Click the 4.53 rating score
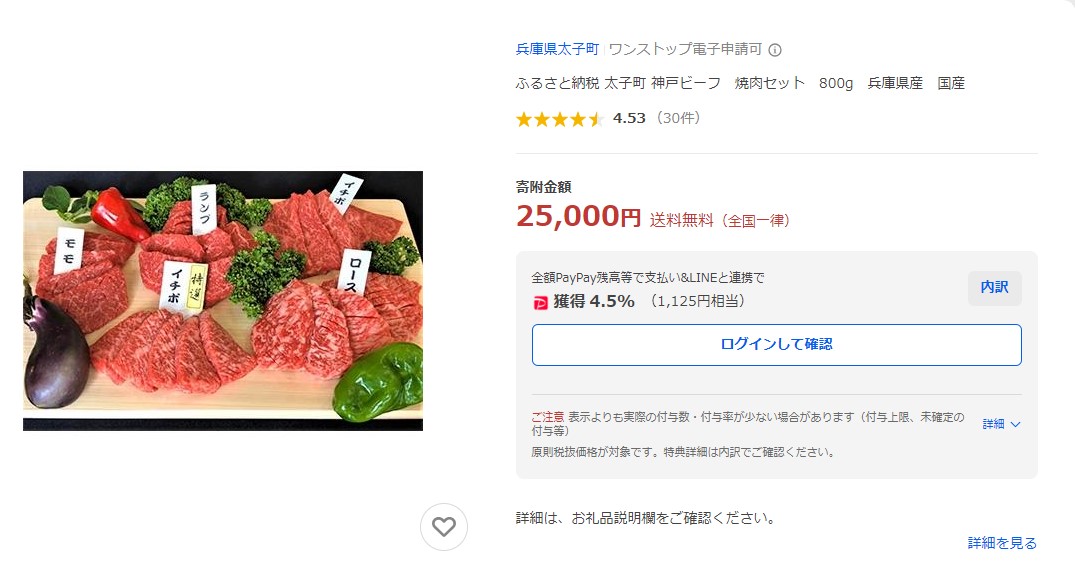Viewport: 1075px width, 577px height. click(629, 118)
